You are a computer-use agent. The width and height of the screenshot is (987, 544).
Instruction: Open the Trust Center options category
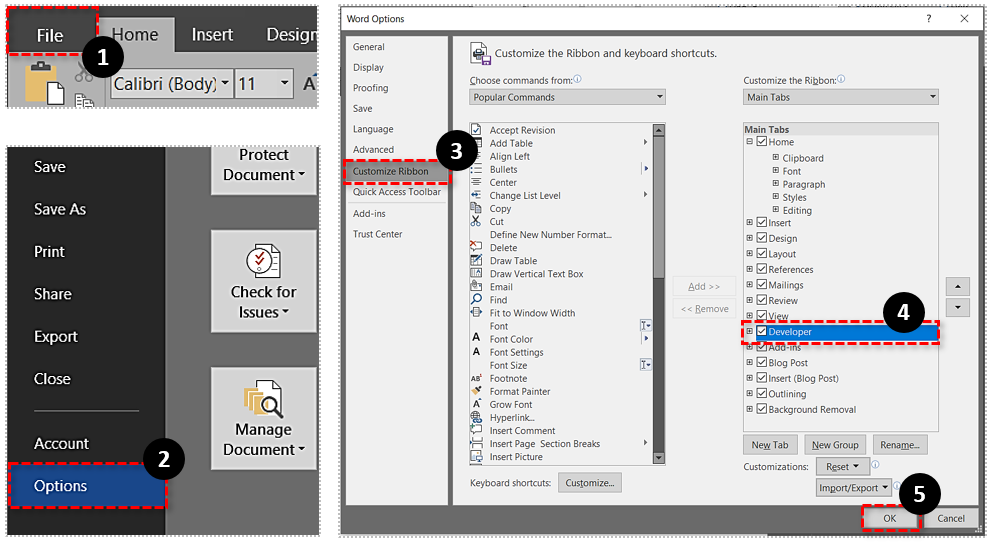[x=378, y=234]
